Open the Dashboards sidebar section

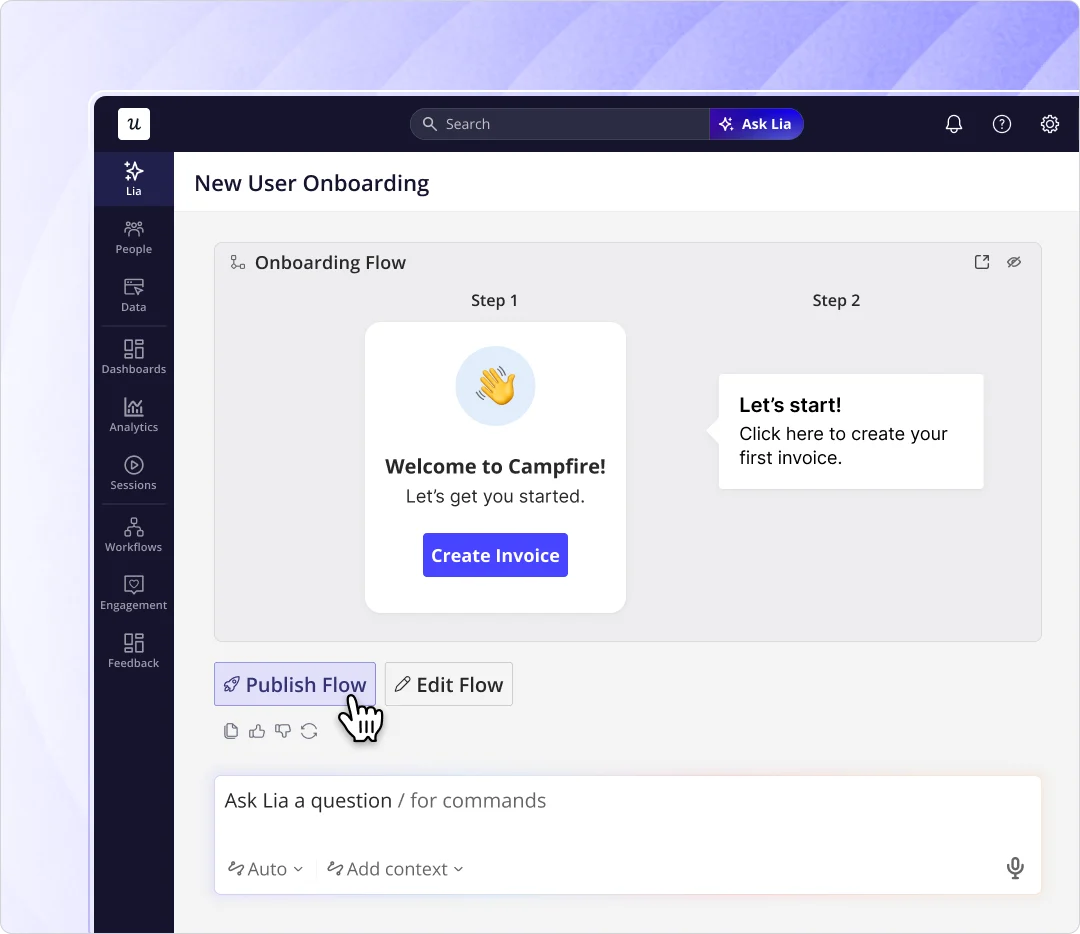pyautogui.click(x=134, y=357)
